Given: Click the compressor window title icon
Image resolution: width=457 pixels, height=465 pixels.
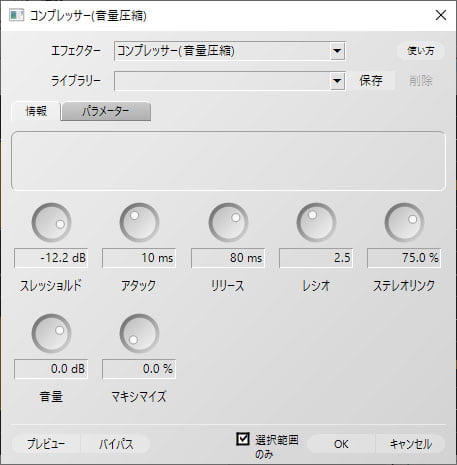Looking at the screenshot, I should (x=16, y=15).
